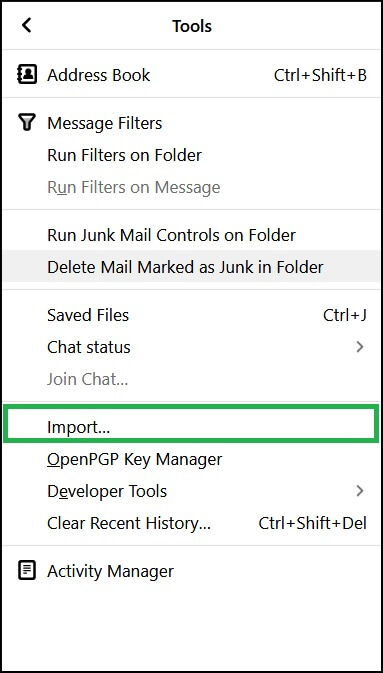Open Activity Manager
The image size is (383, 673).
tap(192, 571)
